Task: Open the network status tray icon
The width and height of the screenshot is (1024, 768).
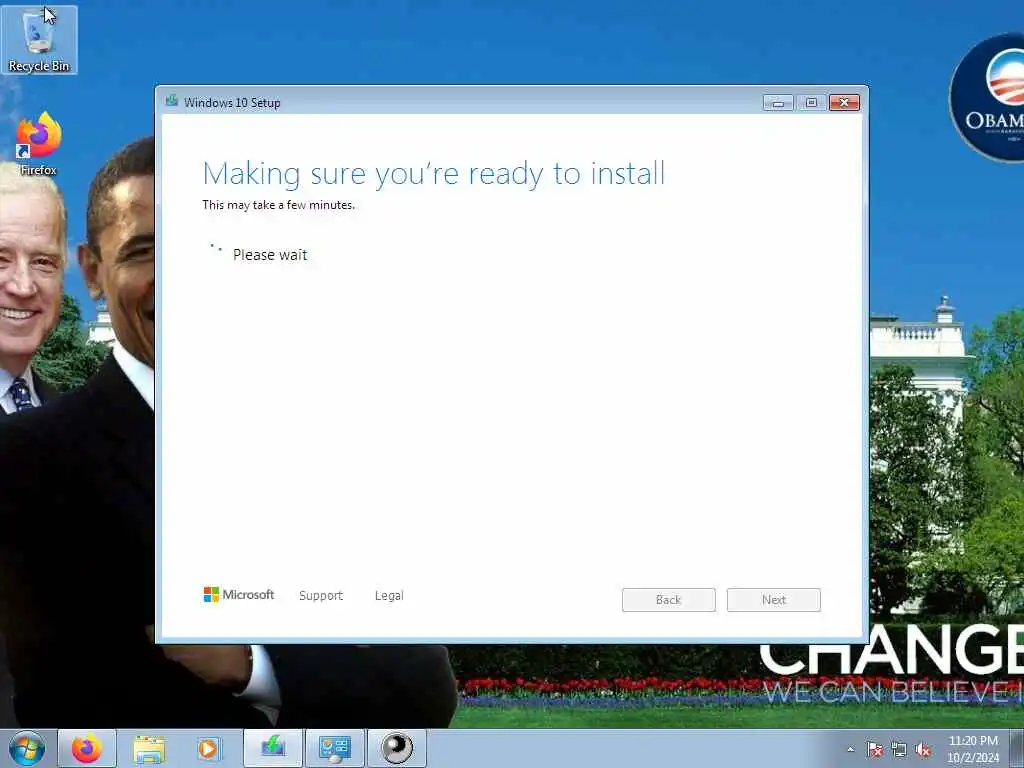Action: coord(899,750)
